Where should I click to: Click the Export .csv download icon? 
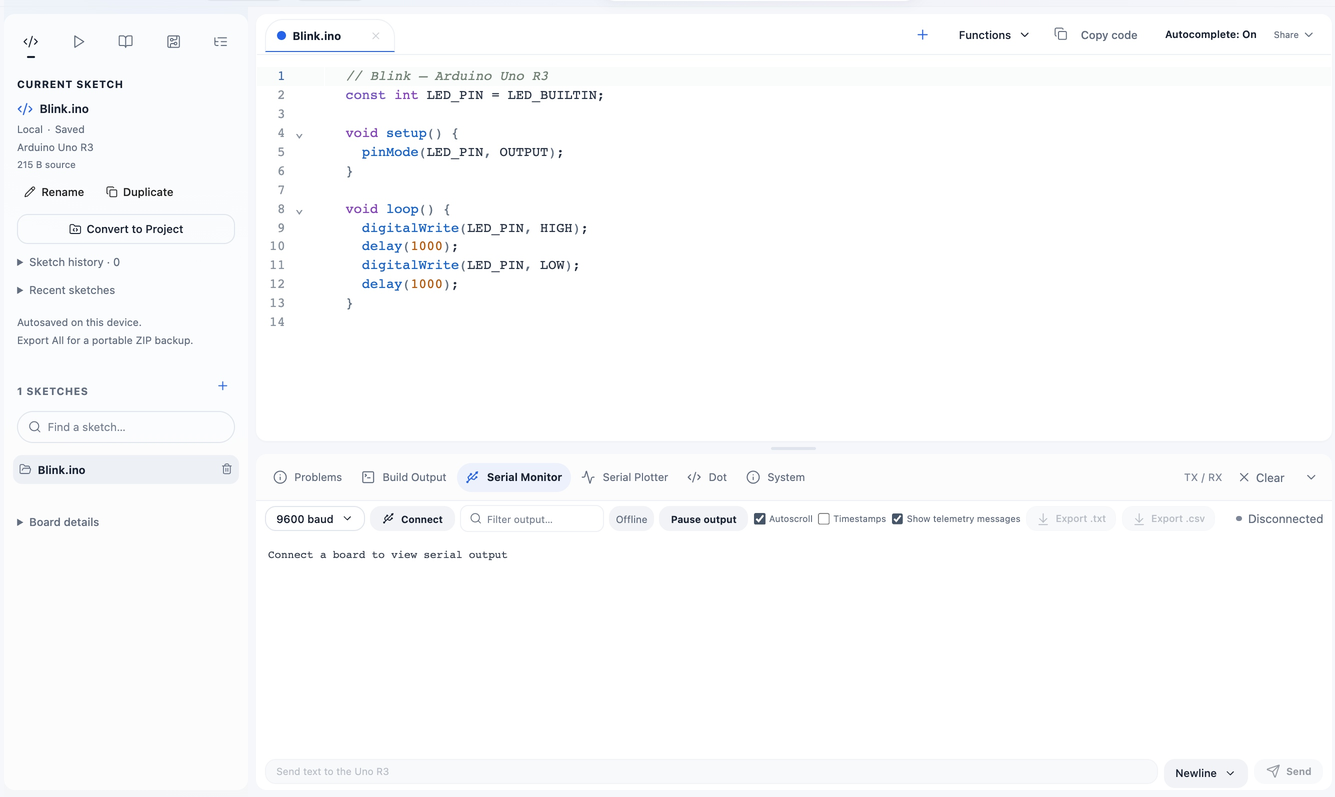click(1139, 519)
